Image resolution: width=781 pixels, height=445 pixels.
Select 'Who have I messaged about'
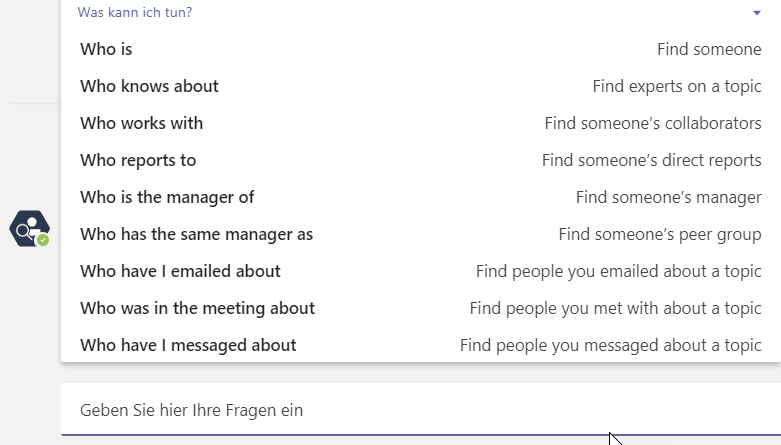[x=421, y=345]
